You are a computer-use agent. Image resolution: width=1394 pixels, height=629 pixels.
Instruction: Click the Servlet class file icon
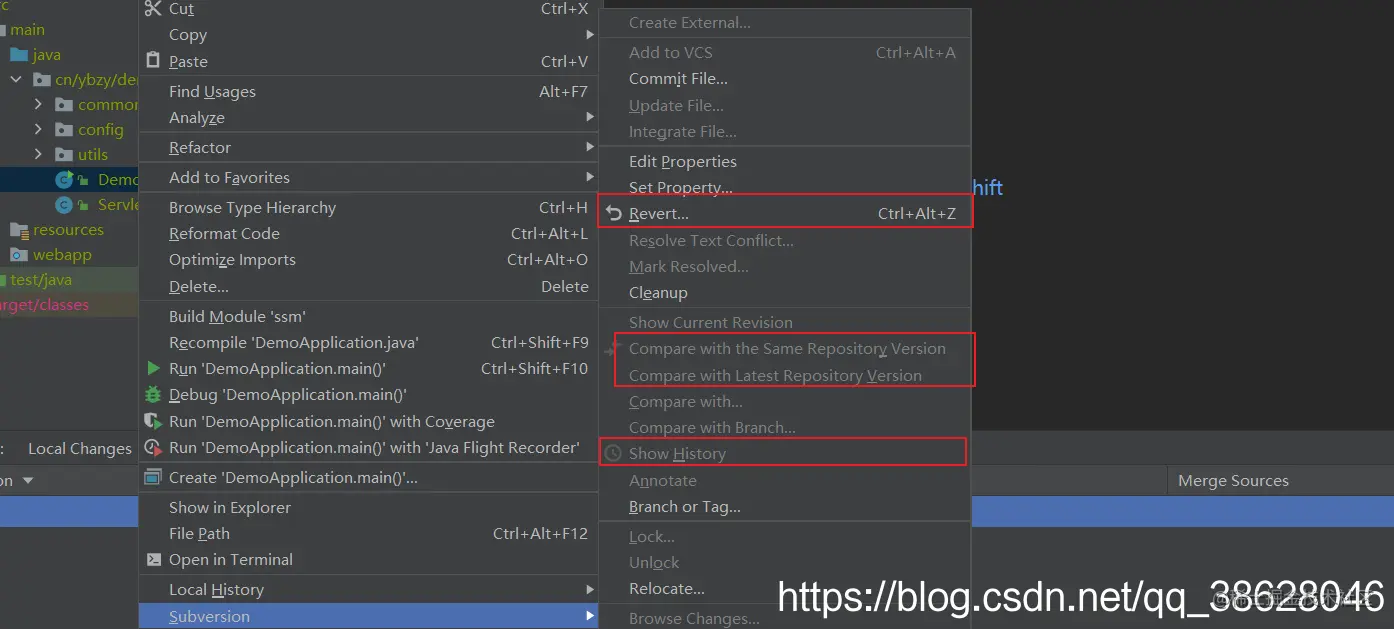pyautogui.click(x=66, y=205)
